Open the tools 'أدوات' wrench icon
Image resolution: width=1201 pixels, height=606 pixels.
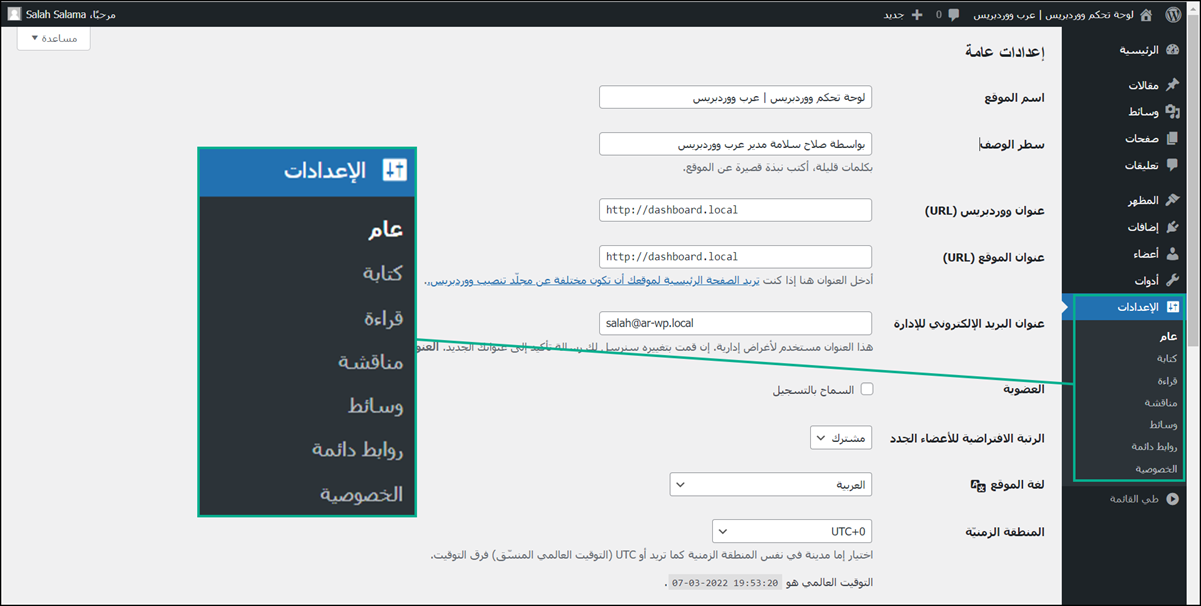pyautogui.click(x=1173, y=280)
